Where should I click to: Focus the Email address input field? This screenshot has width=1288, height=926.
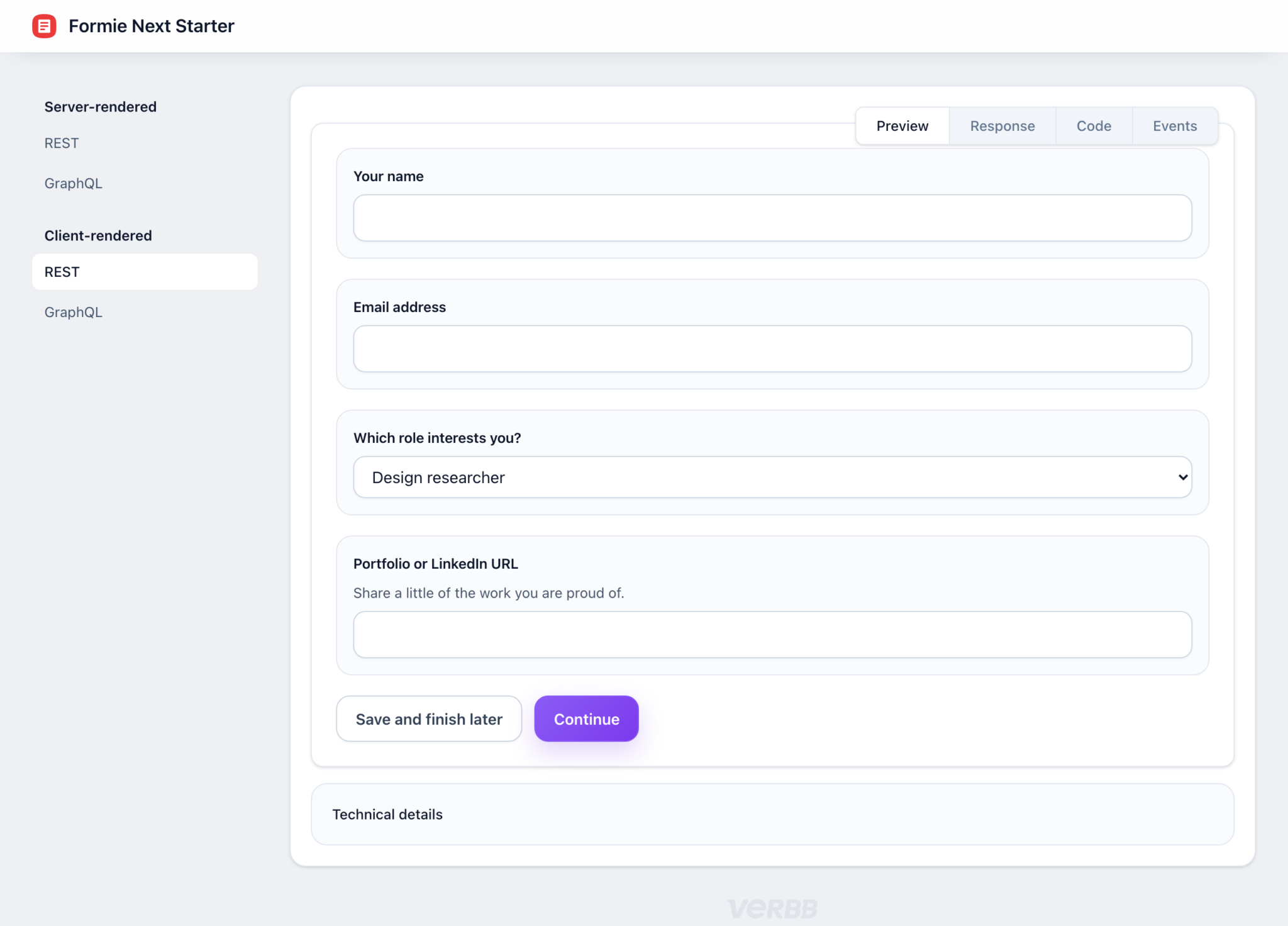[x=772, y=349]
